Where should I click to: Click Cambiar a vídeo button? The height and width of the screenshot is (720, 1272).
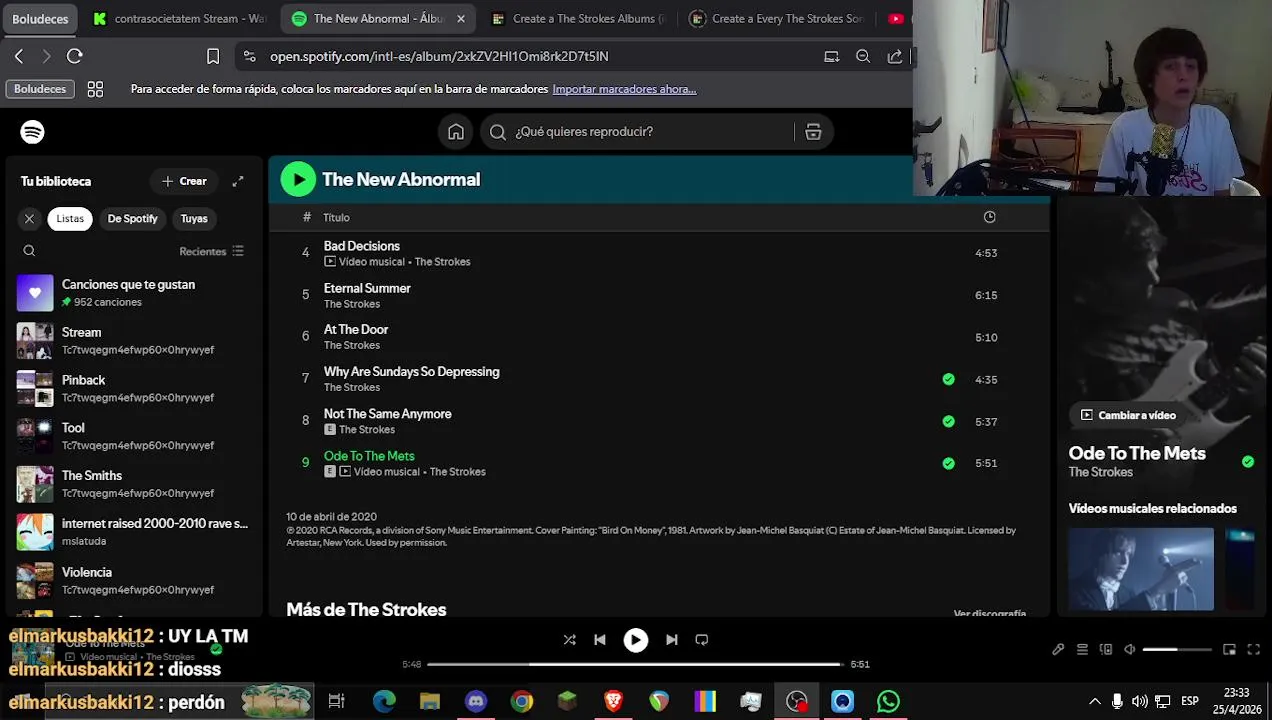(1128, 415)
